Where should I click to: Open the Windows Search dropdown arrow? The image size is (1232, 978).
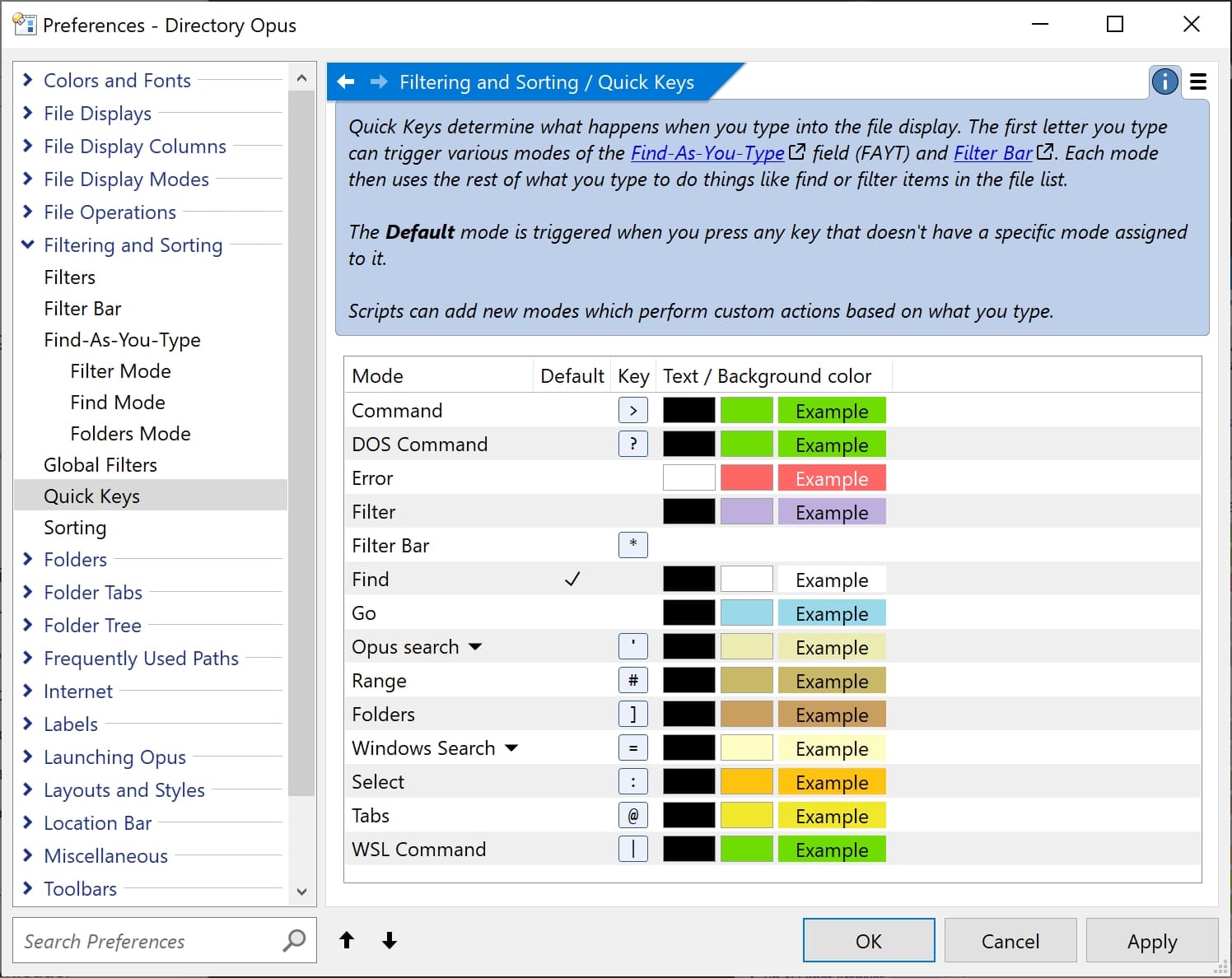[511, 748]
